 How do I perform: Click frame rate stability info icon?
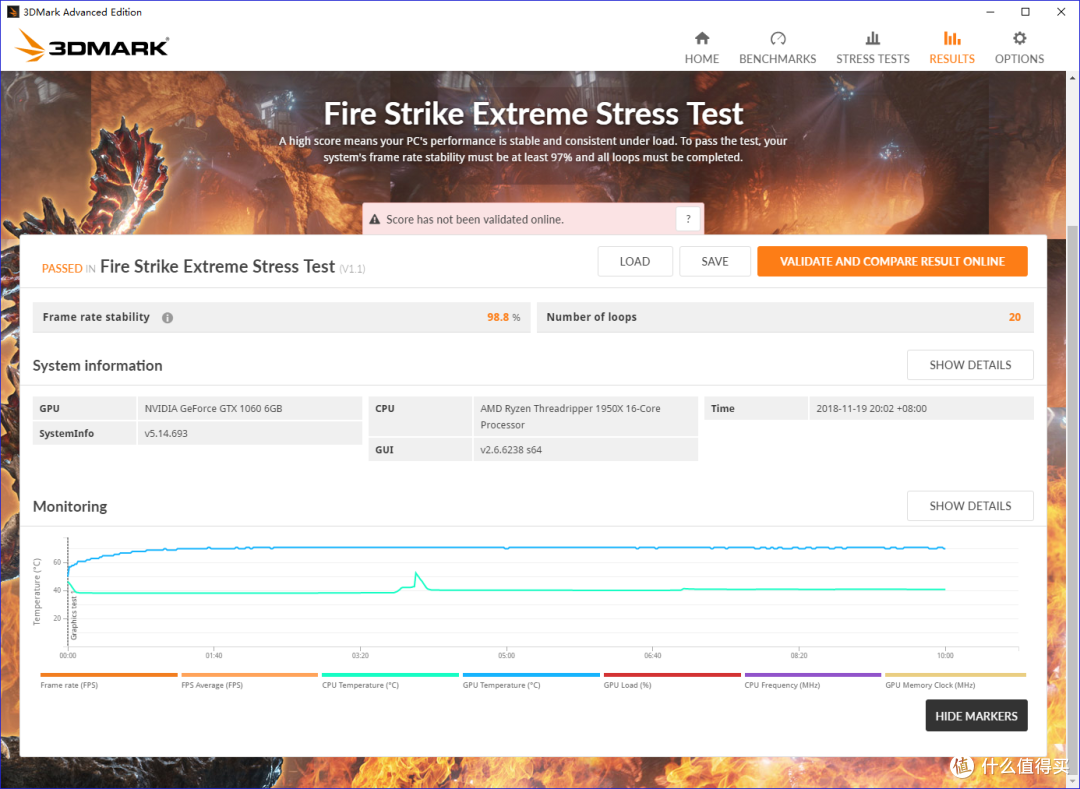[x=167, y=317]
